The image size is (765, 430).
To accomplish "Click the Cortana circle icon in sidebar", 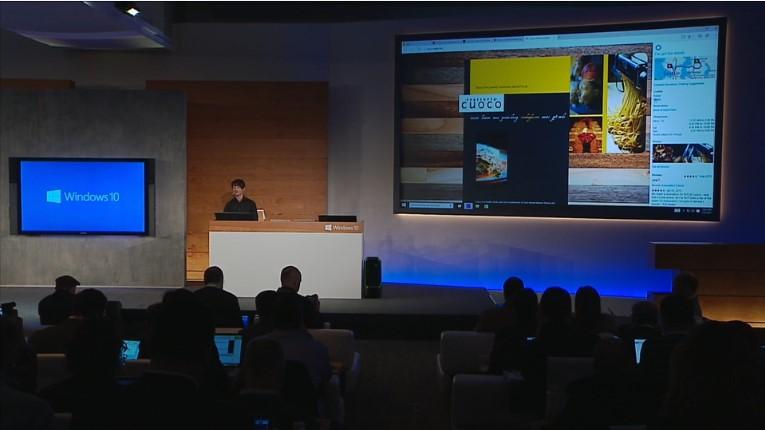I will 659,48.
